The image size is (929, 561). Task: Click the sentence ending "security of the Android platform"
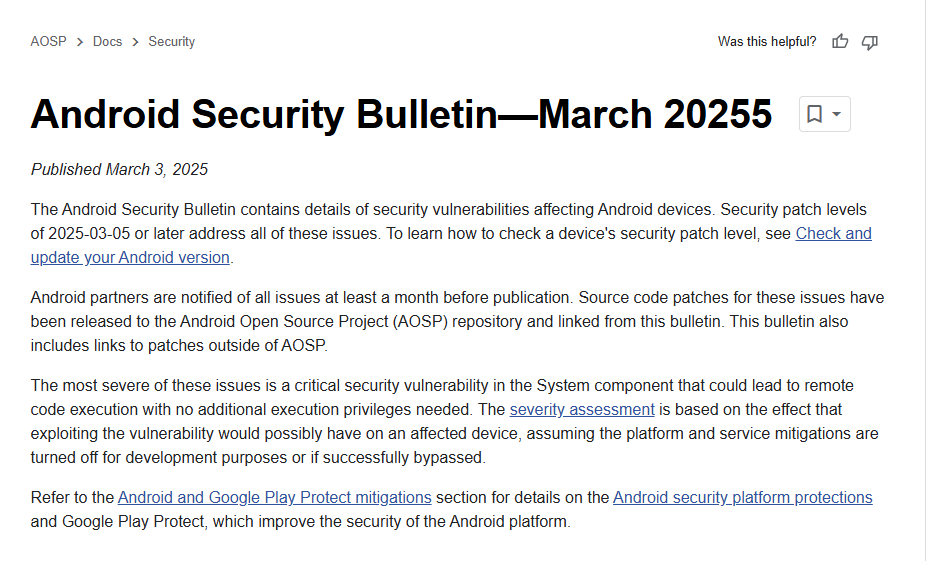(x=300, y=521)
